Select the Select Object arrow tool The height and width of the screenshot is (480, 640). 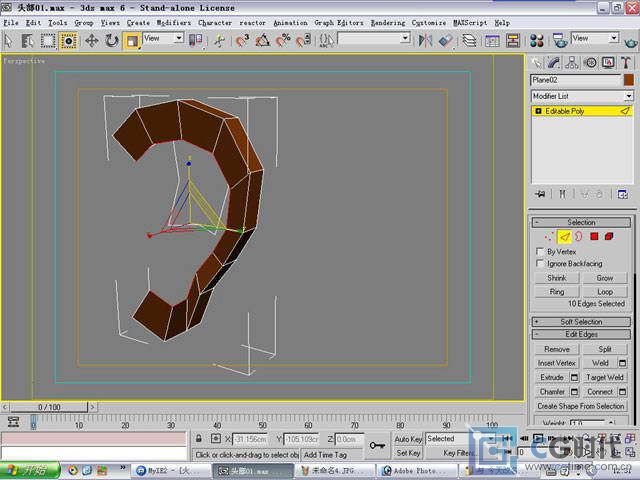pyautogui.click(x=8, y=40)
